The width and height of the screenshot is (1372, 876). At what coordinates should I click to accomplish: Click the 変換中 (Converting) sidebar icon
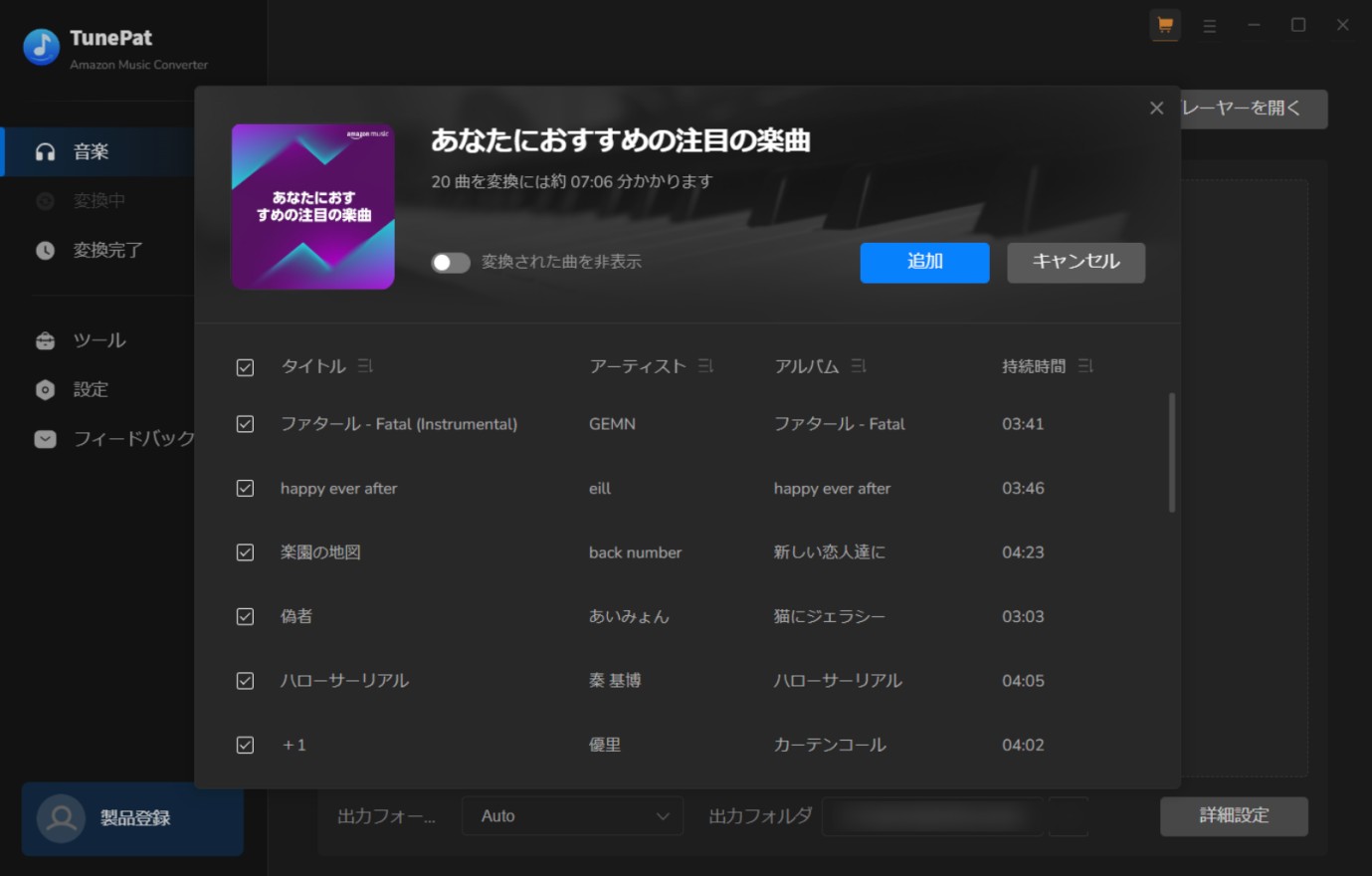coord(44,201)
